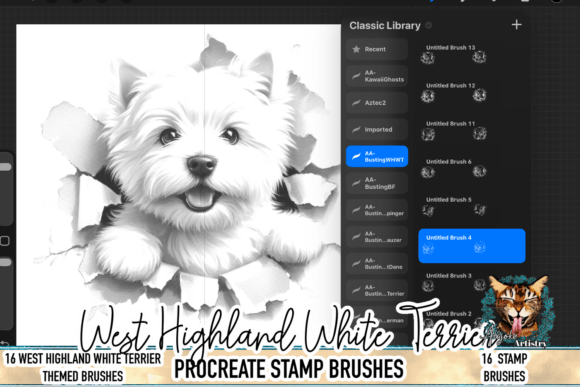Select the Aztec2 brush set
580x387 pixels.
377,102
